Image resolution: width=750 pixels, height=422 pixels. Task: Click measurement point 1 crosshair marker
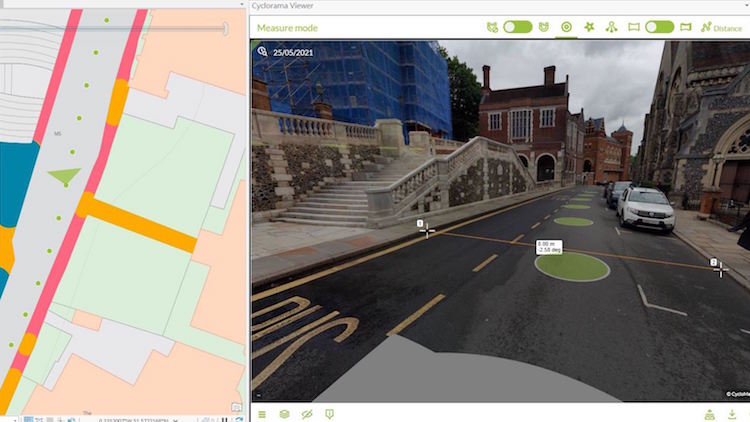[x=427, y=231]
